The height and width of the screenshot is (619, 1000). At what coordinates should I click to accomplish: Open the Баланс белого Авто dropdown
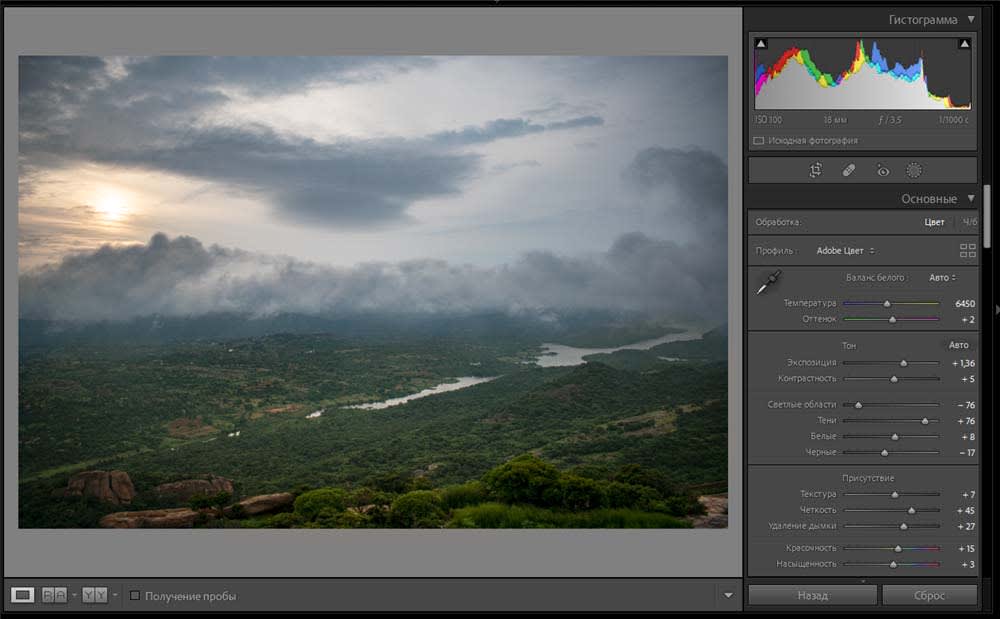[943, 278]
